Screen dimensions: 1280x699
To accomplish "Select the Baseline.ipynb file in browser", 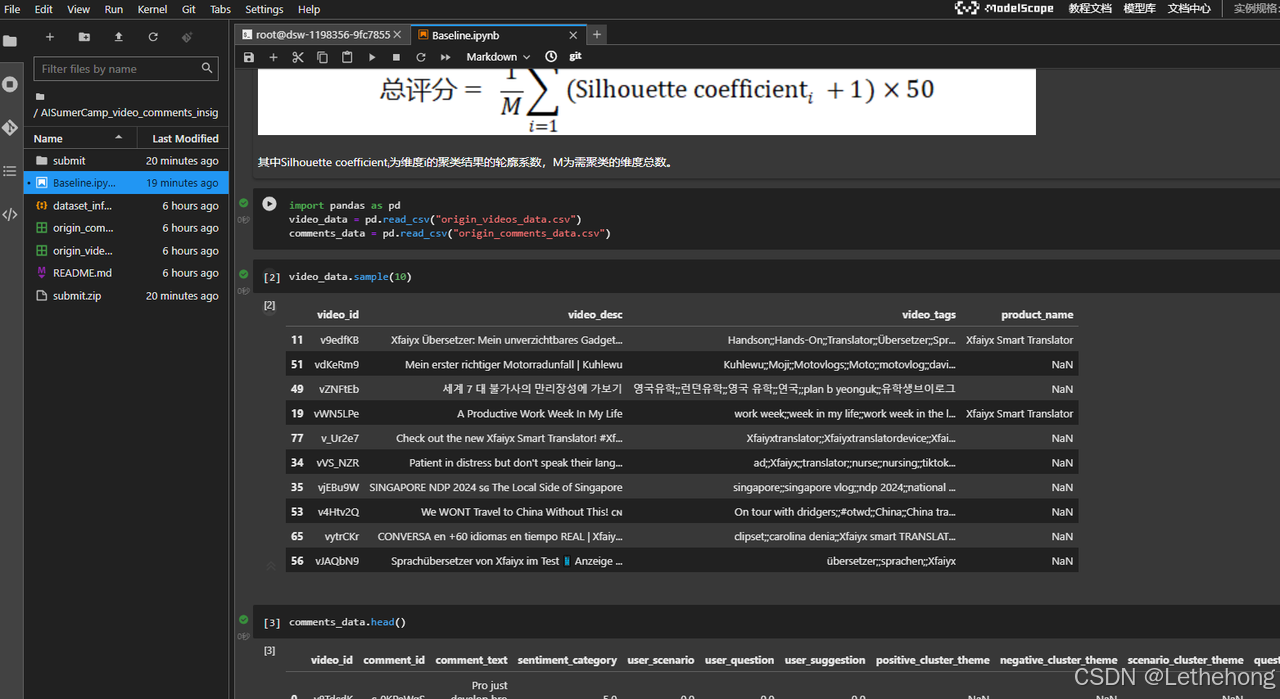I will tap(127, 183).
